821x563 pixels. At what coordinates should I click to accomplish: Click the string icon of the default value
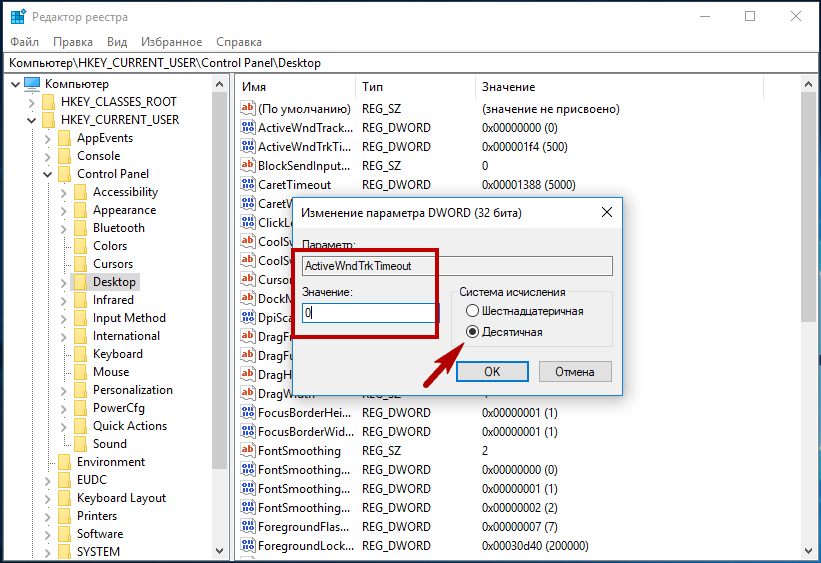248,108
